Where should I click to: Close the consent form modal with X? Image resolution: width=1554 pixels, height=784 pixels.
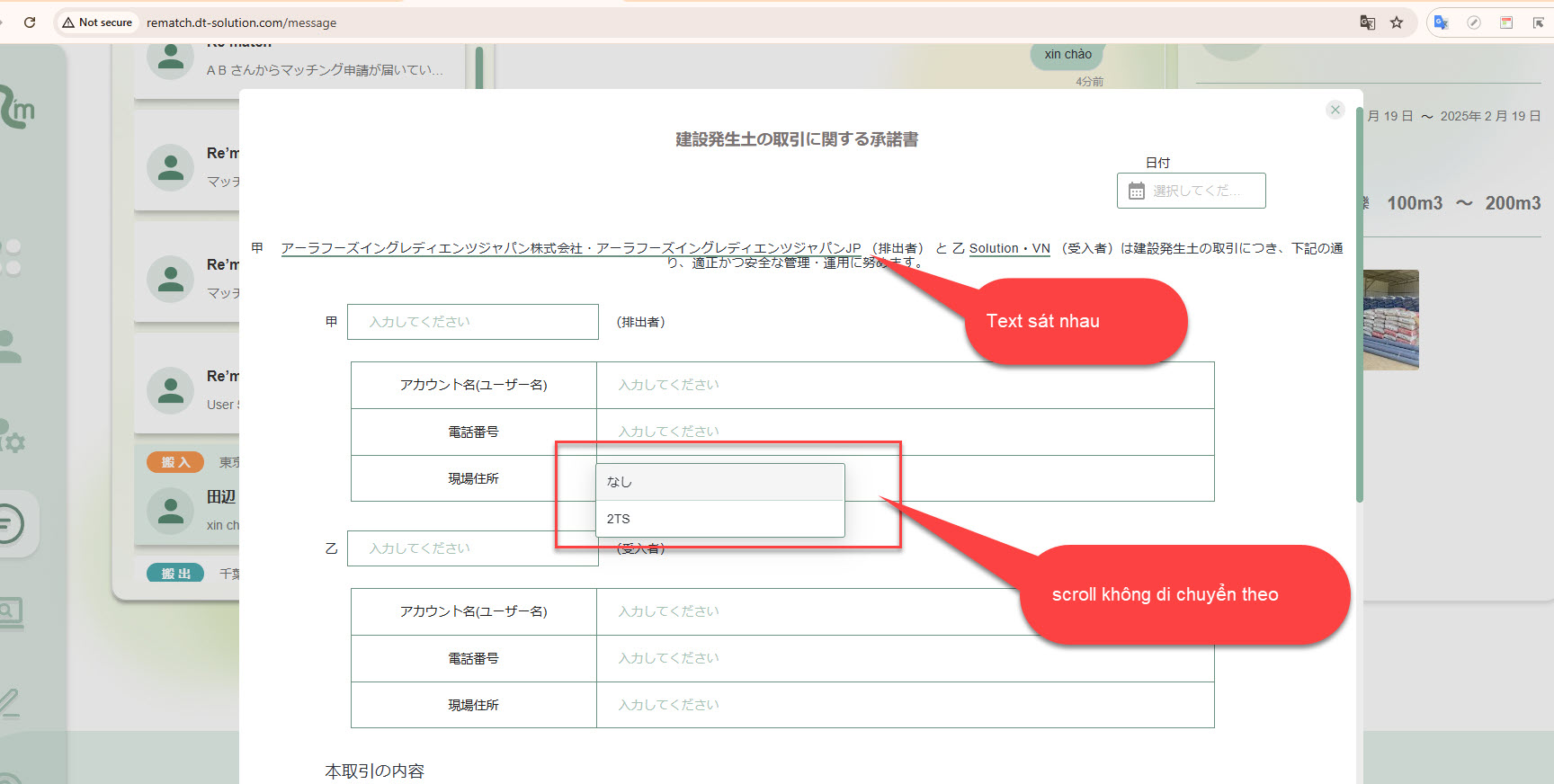1335,110
